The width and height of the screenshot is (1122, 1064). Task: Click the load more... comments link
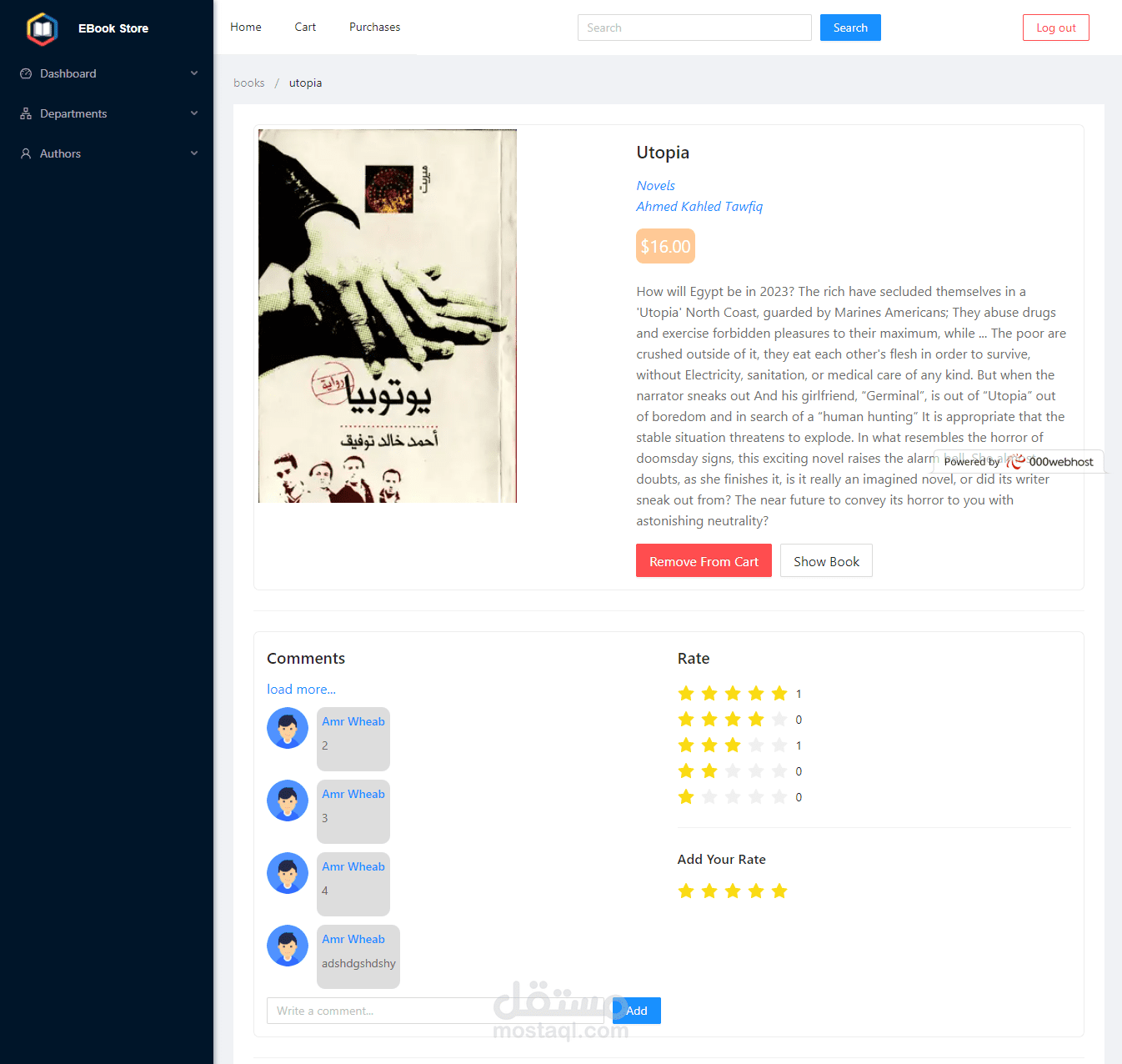(301, 690)
